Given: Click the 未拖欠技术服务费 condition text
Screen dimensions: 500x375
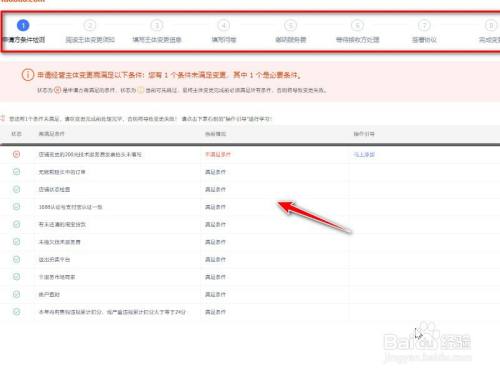Looking at the screenshot, I should click(x=60, y=242).
